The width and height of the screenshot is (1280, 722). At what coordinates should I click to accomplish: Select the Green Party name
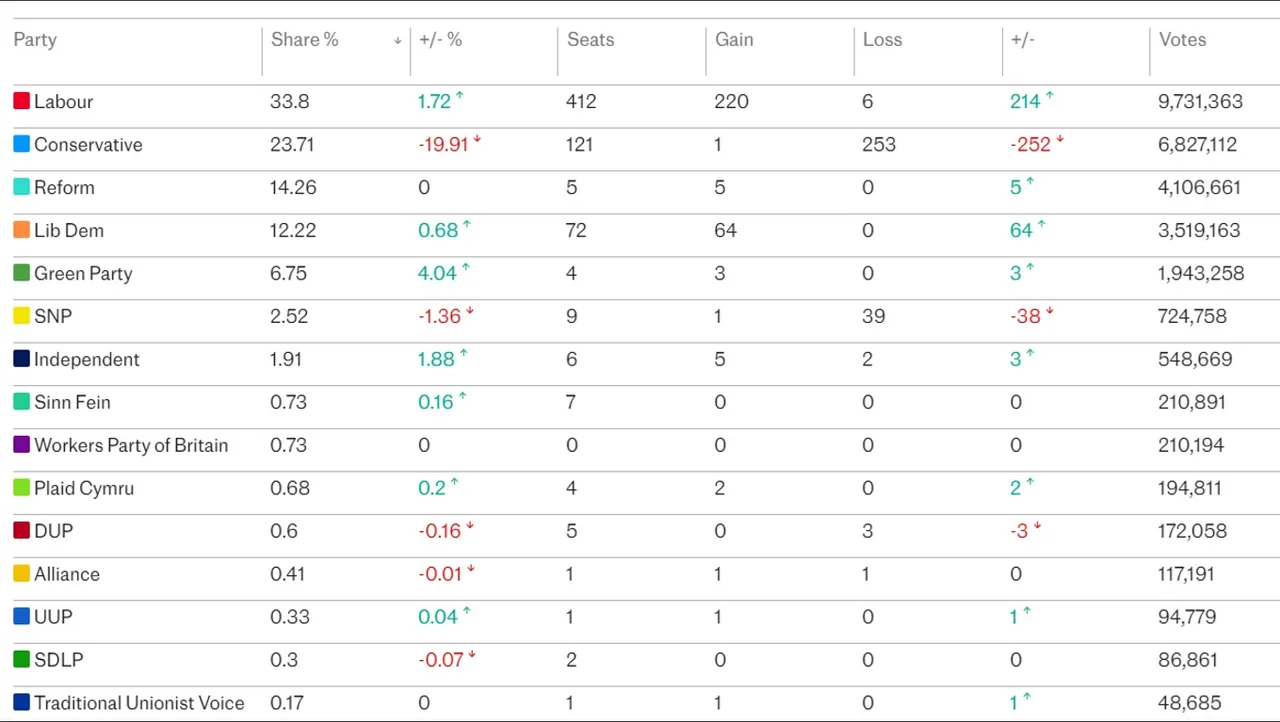point(83,274)
